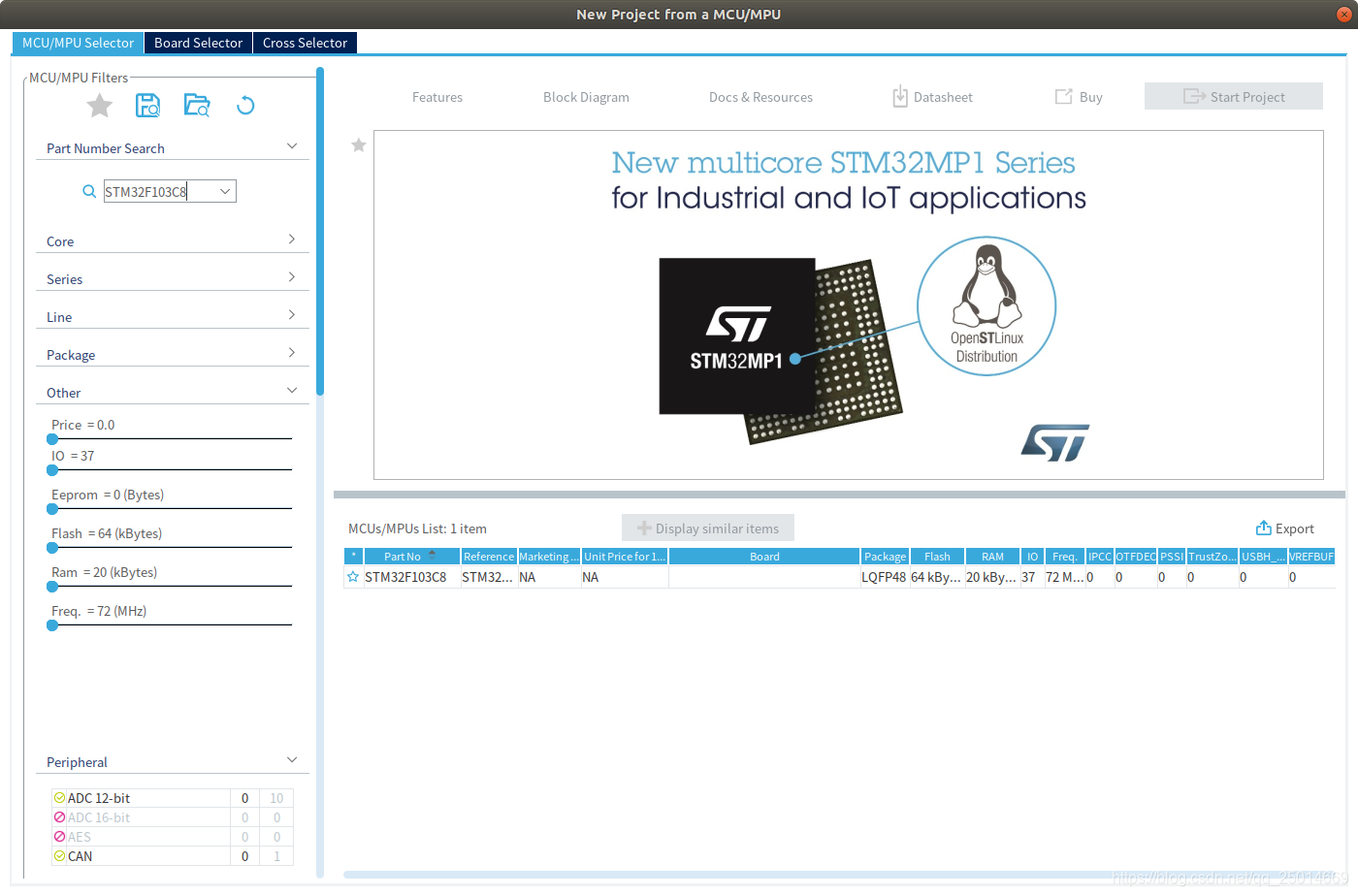Save the current search with the save icon
The height and width of the screenshot is (896, 1358).
coord(147,105)
